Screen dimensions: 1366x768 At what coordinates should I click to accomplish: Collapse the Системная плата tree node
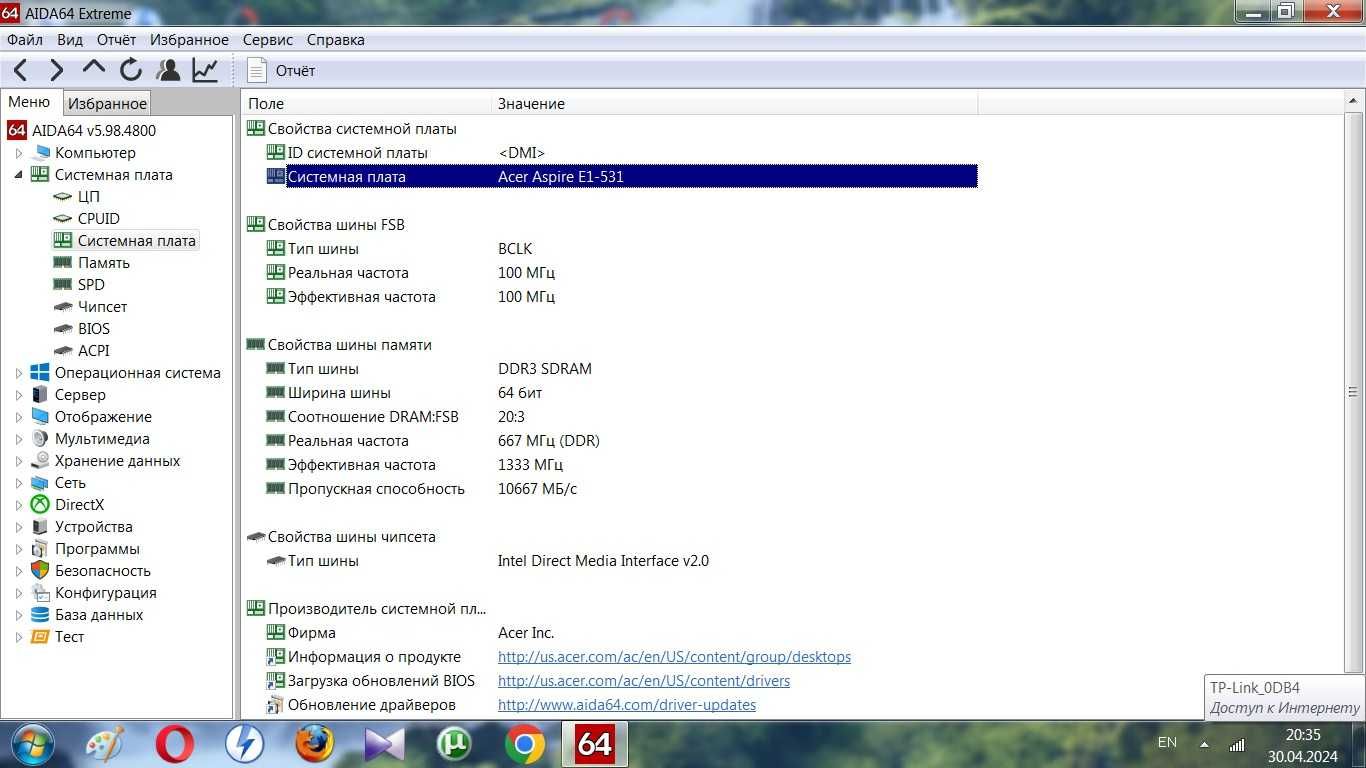pos(18,175)
